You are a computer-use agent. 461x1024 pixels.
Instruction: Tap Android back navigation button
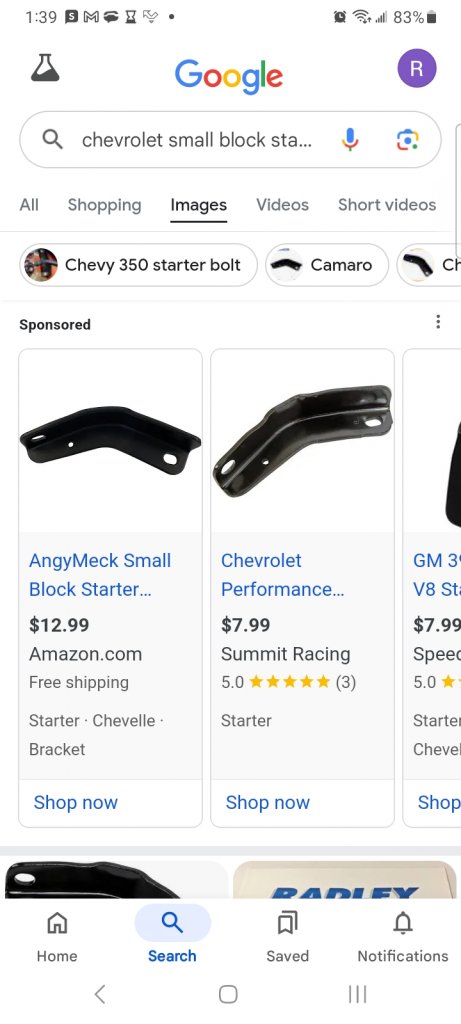tap(99, 995)
